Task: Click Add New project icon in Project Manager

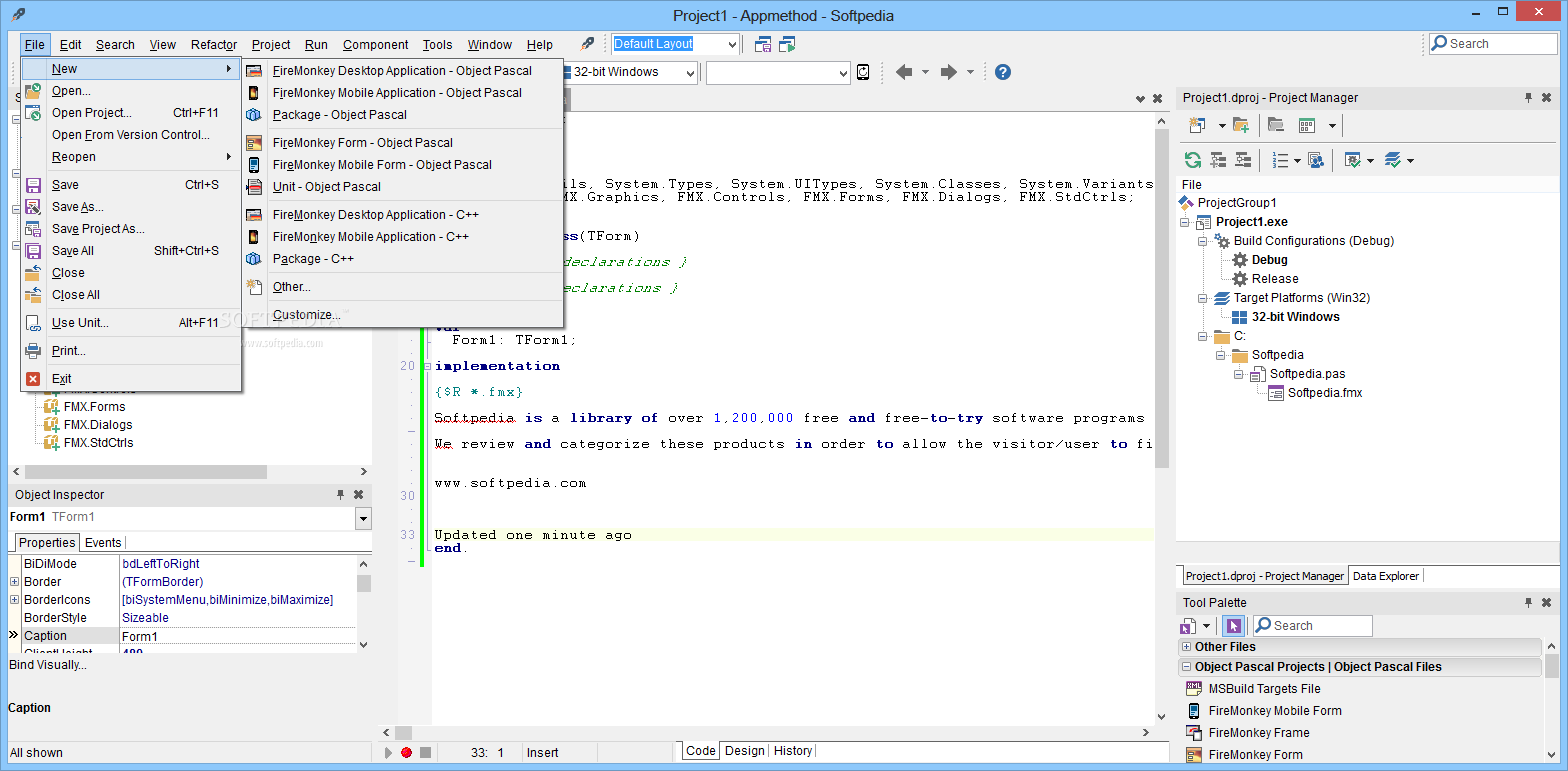Action: pyautogui.click(x=1197, y=125)
